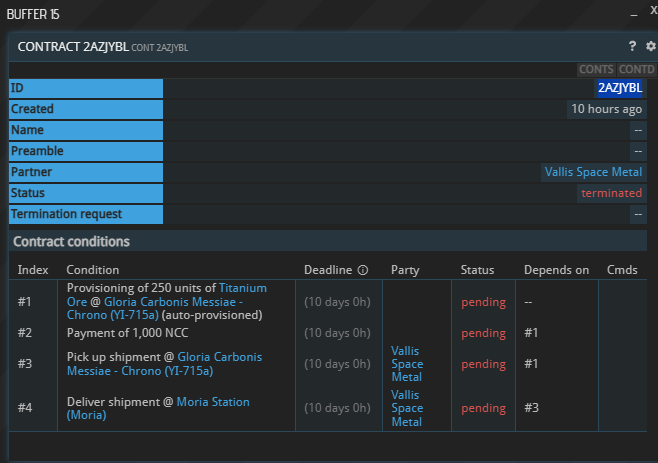Open the Titanium Ore material link

(x=243, y=288)
